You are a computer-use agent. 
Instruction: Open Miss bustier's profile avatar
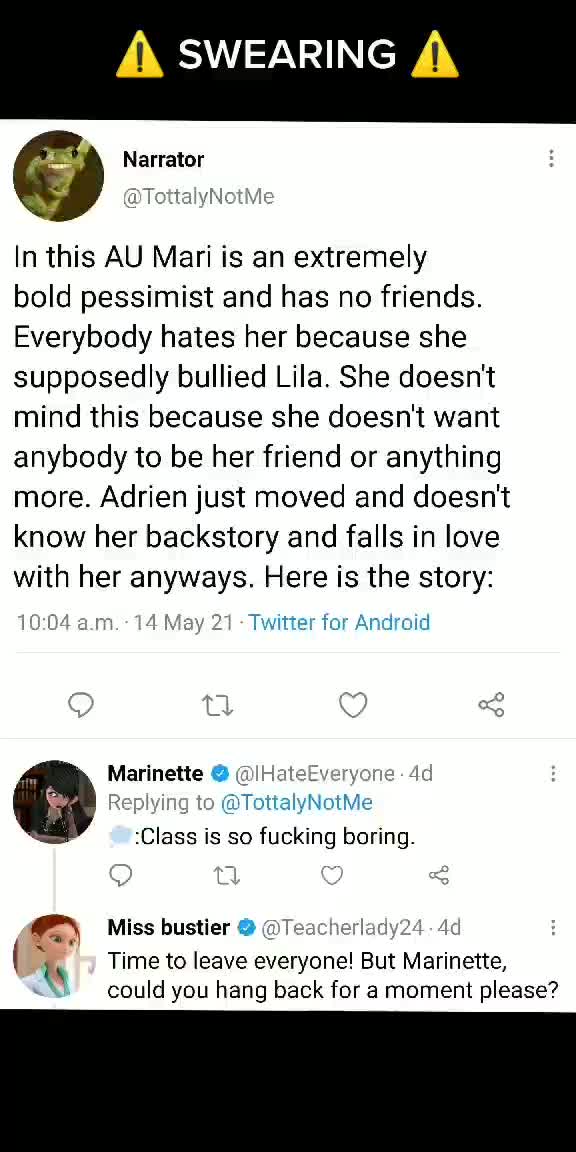(47, 956)
